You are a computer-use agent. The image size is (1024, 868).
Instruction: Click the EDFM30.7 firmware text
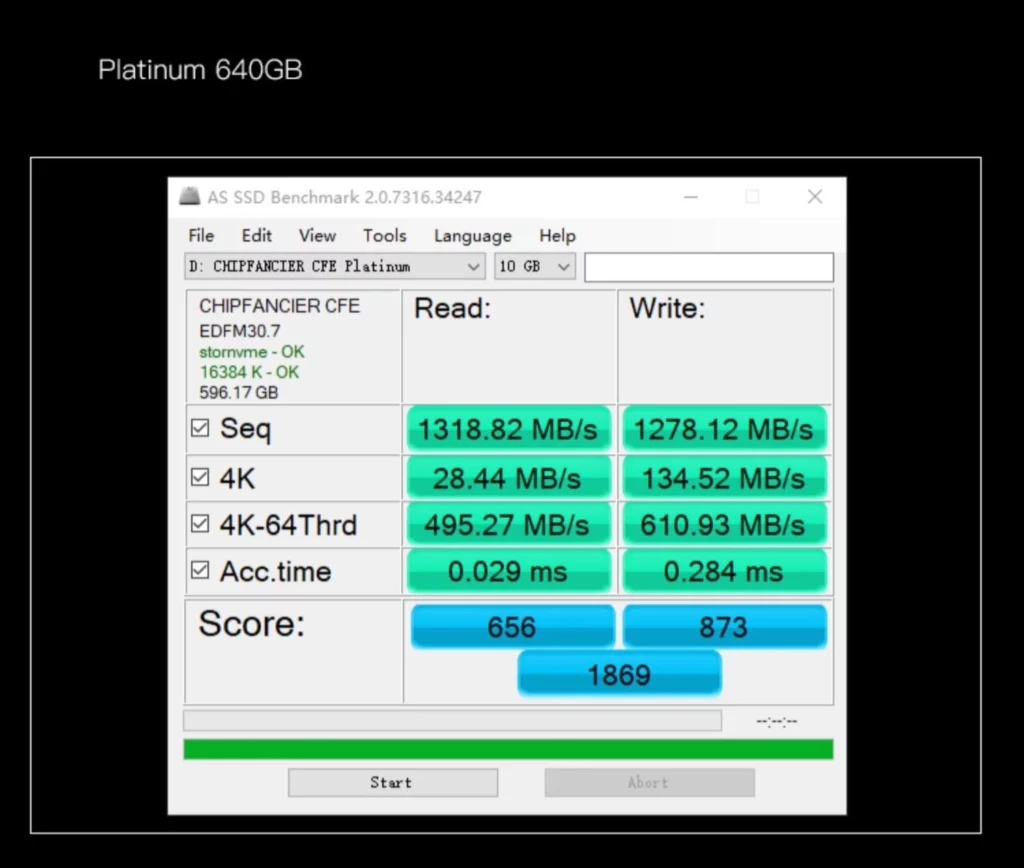240,331
